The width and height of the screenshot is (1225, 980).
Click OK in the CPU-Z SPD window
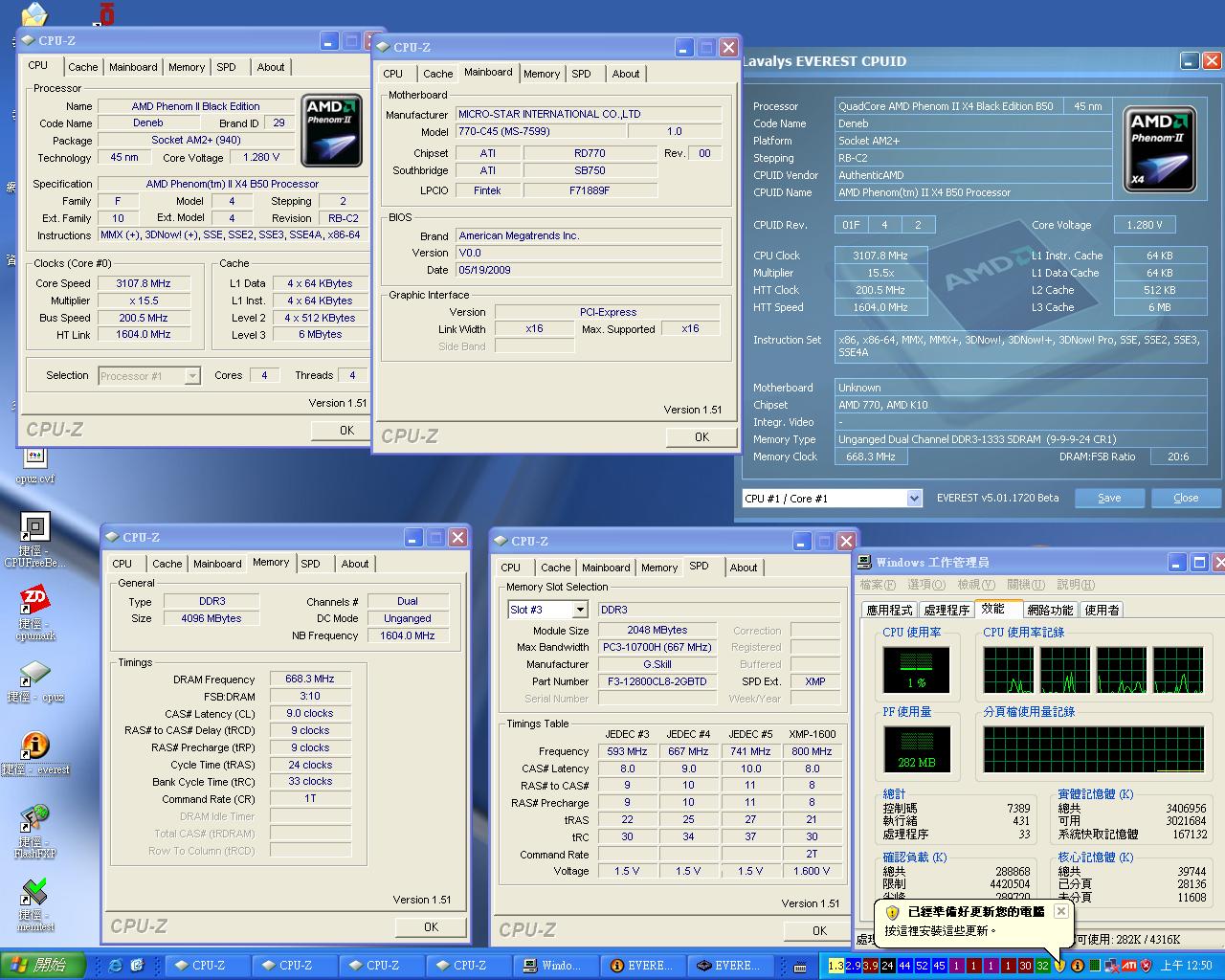point(819,930)
